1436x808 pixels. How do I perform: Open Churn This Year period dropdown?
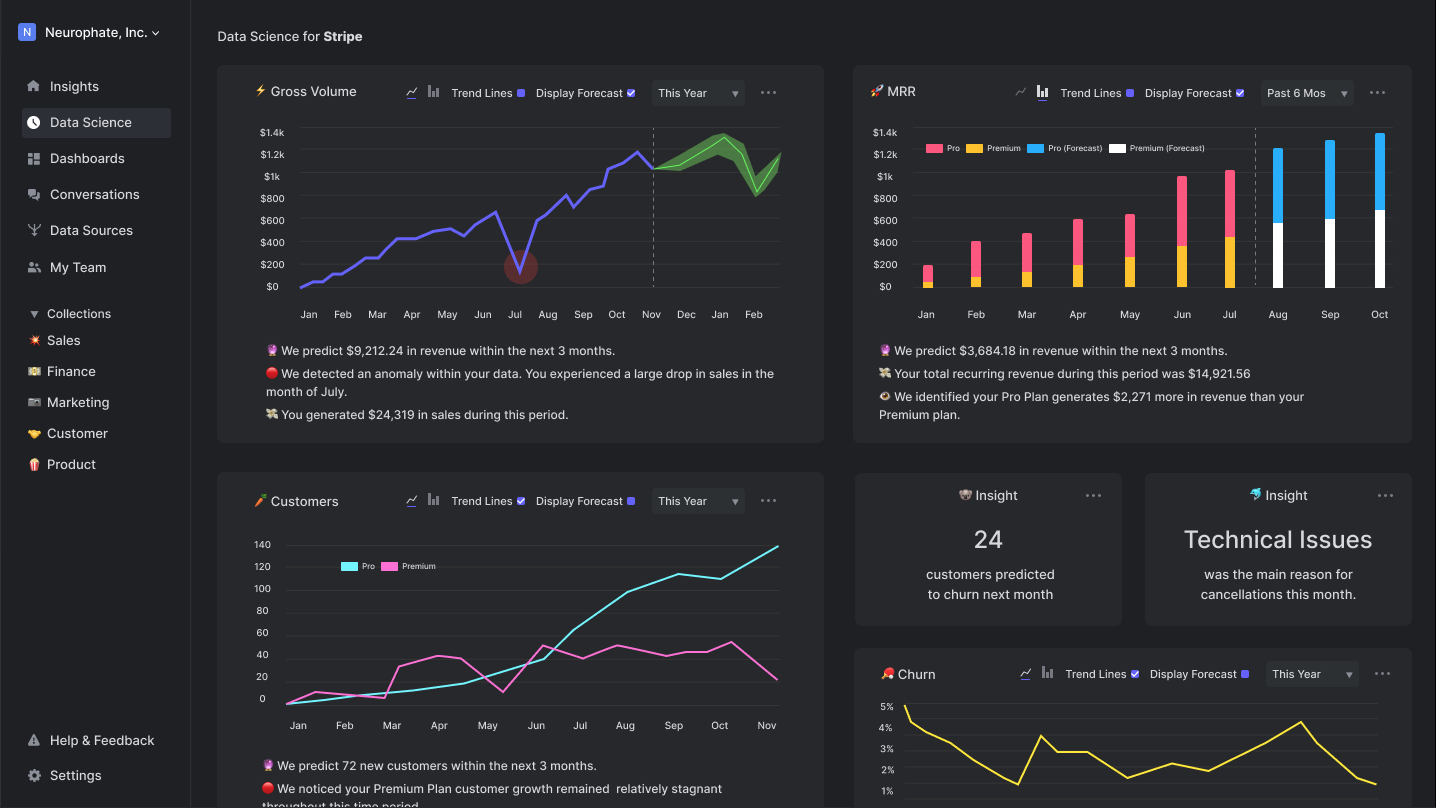(x=1312, y=674)
